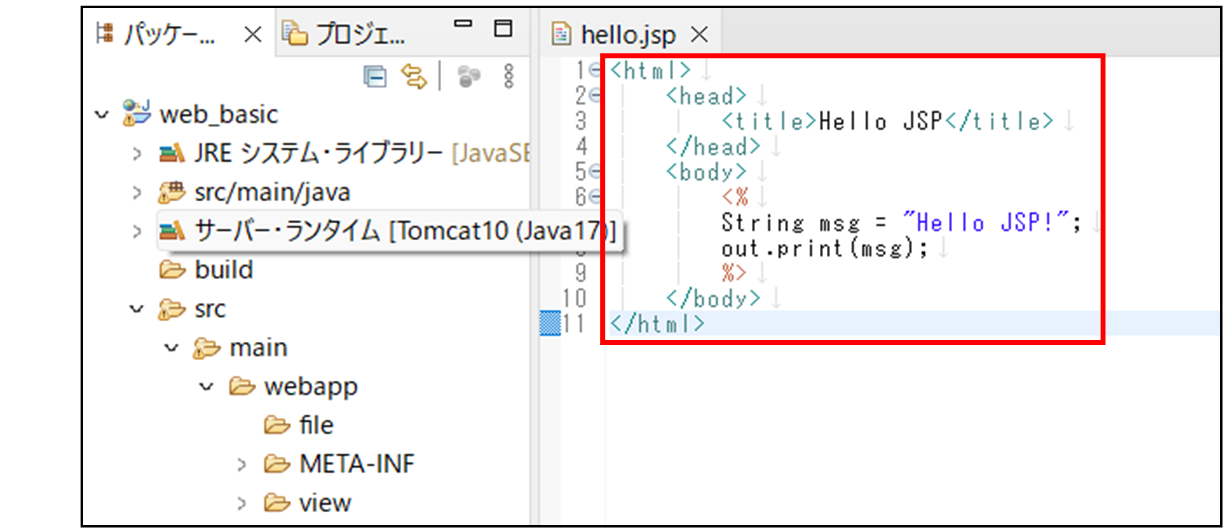1223x532 pixels.
Task: Select the build folder in tree
Action: point(223,270)
